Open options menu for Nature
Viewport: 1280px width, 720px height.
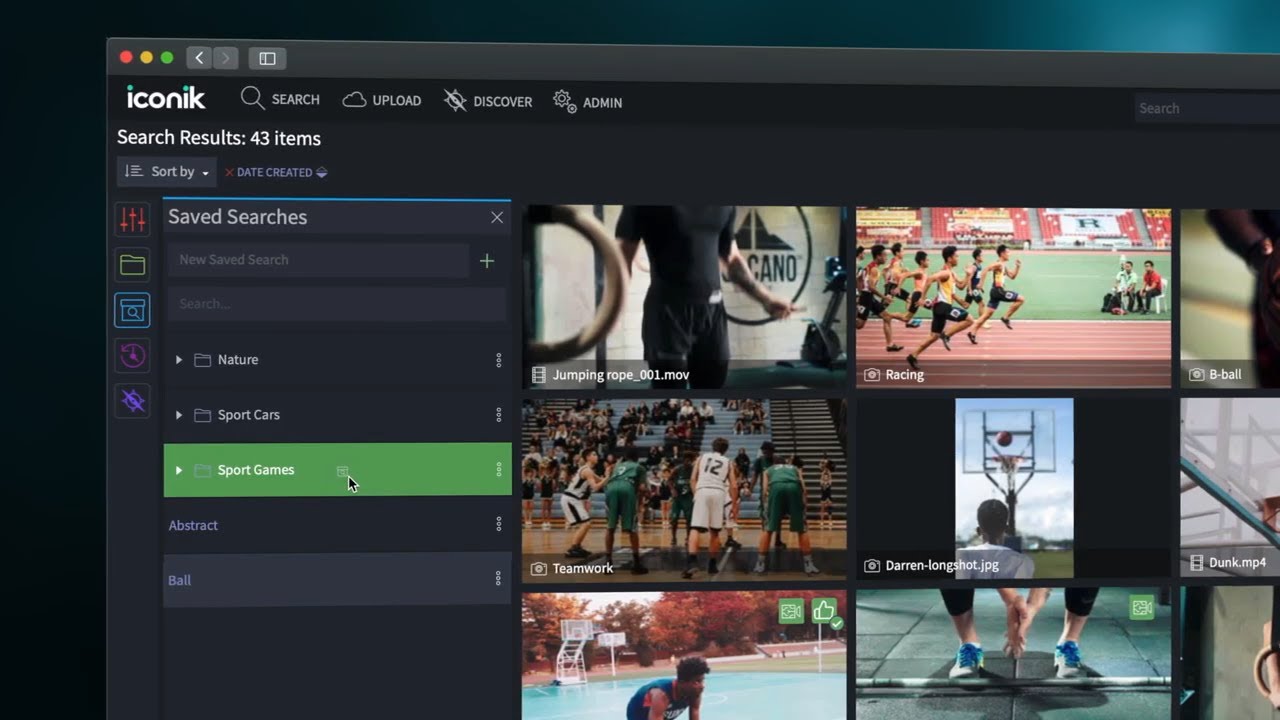(x=499, y=360)
